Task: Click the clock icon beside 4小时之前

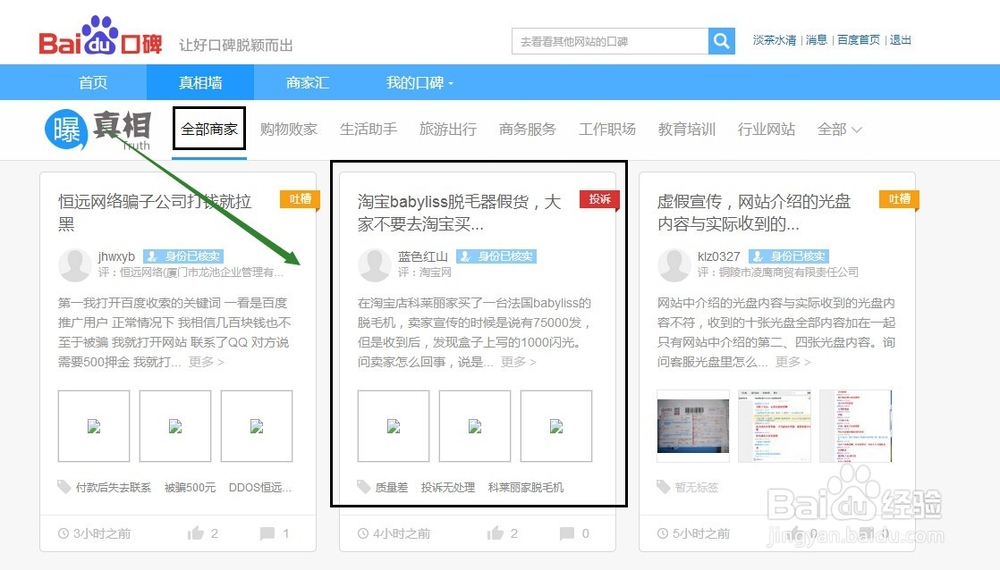Action: click(x=363, y=533)
